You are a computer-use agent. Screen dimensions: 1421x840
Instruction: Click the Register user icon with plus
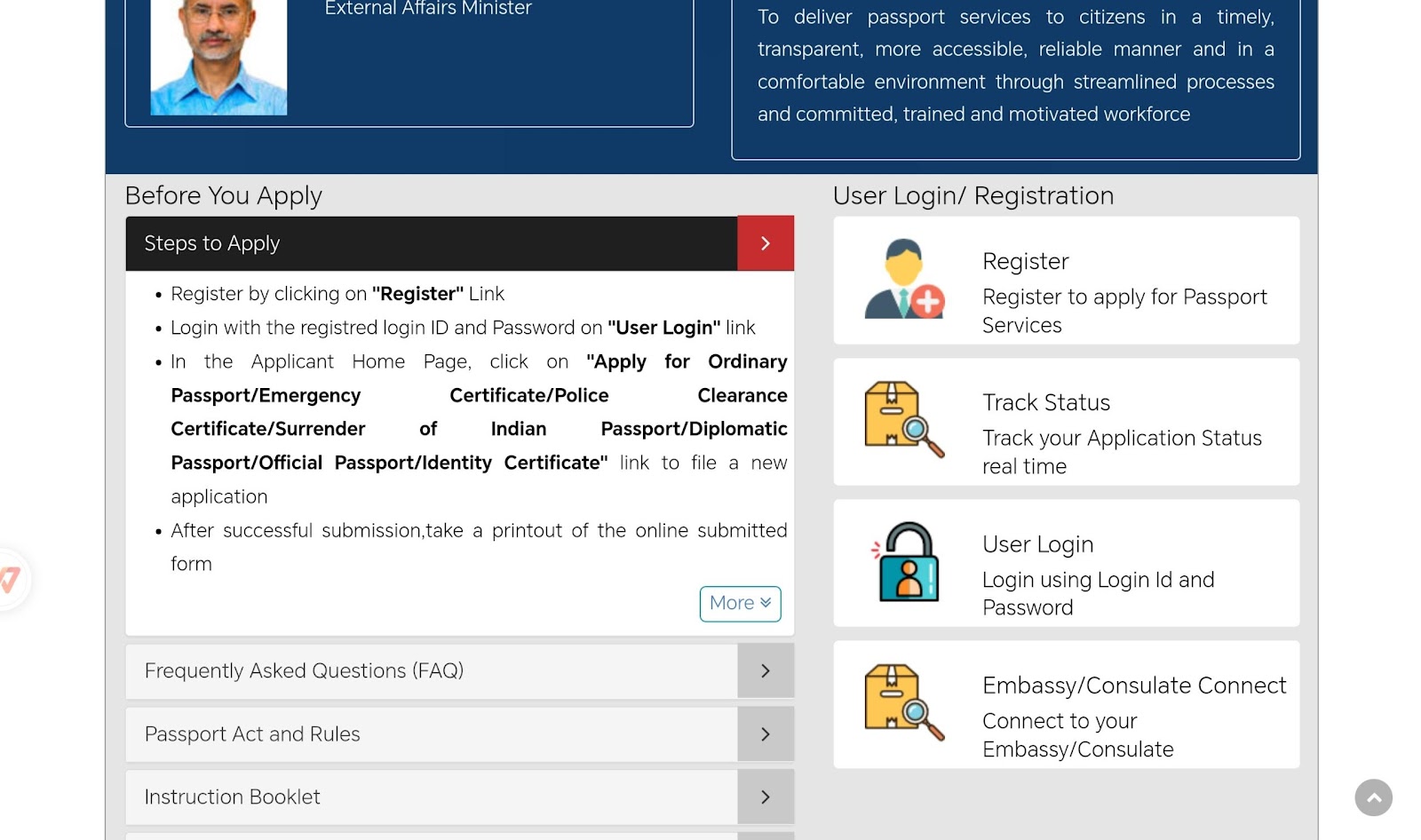point(904,280)
